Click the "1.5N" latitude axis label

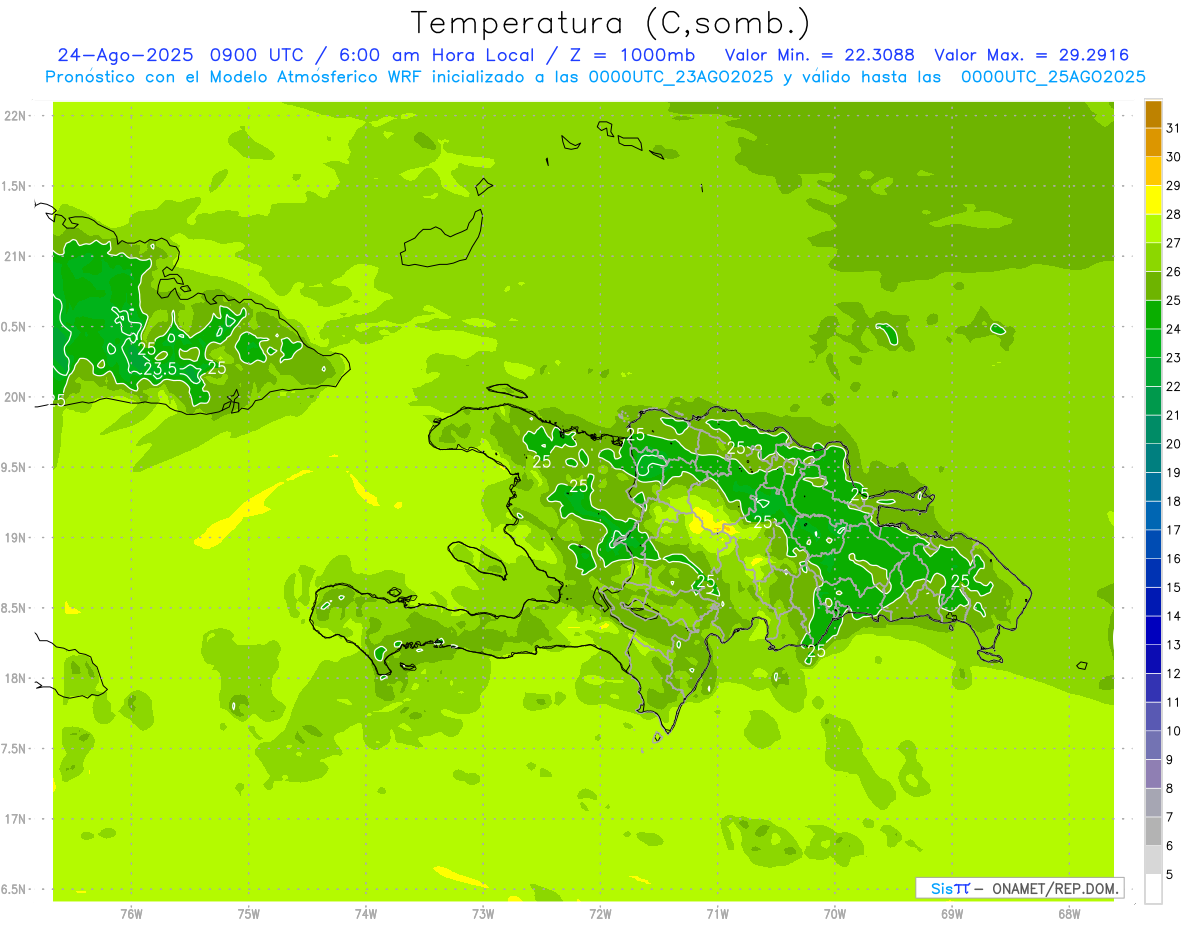coord(14,186)
